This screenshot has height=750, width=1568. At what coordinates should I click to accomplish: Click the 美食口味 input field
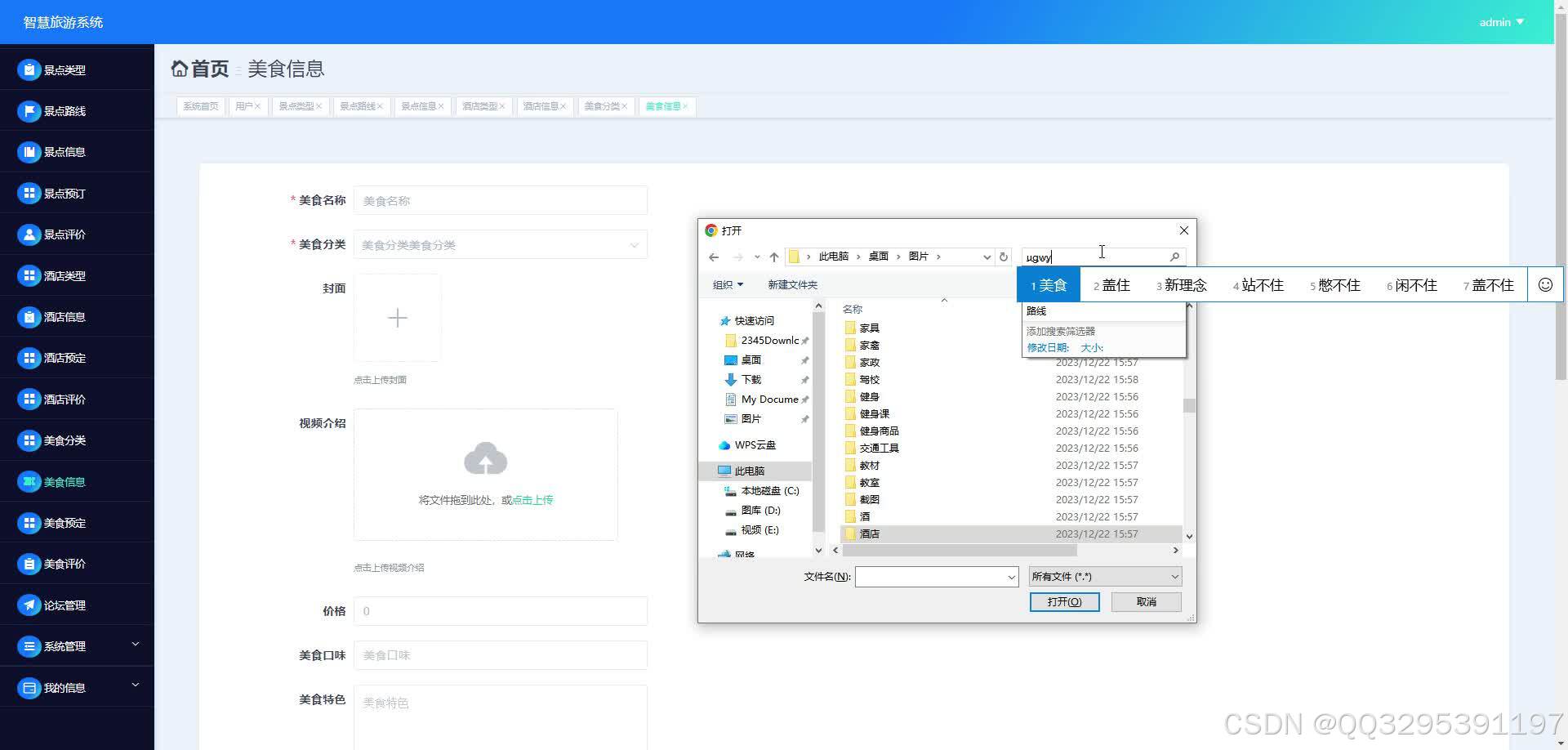501,655
